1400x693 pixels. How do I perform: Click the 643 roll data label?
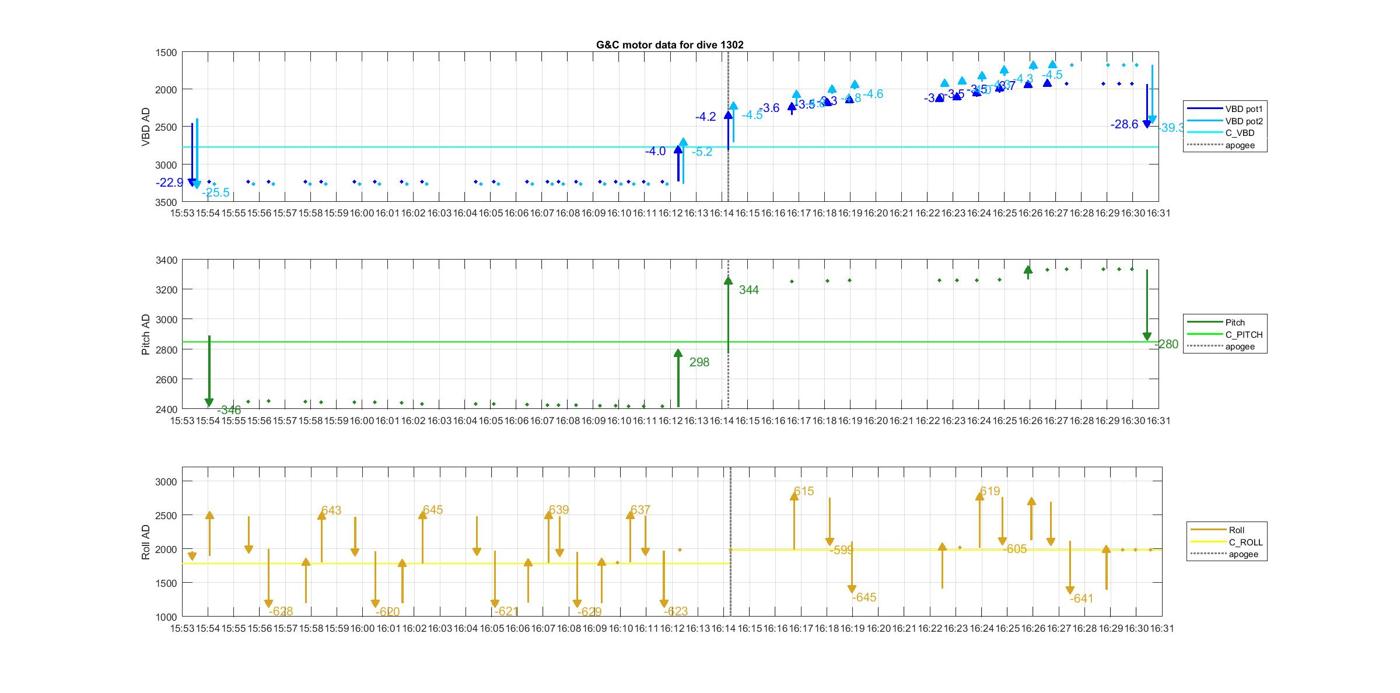point(331,511)
